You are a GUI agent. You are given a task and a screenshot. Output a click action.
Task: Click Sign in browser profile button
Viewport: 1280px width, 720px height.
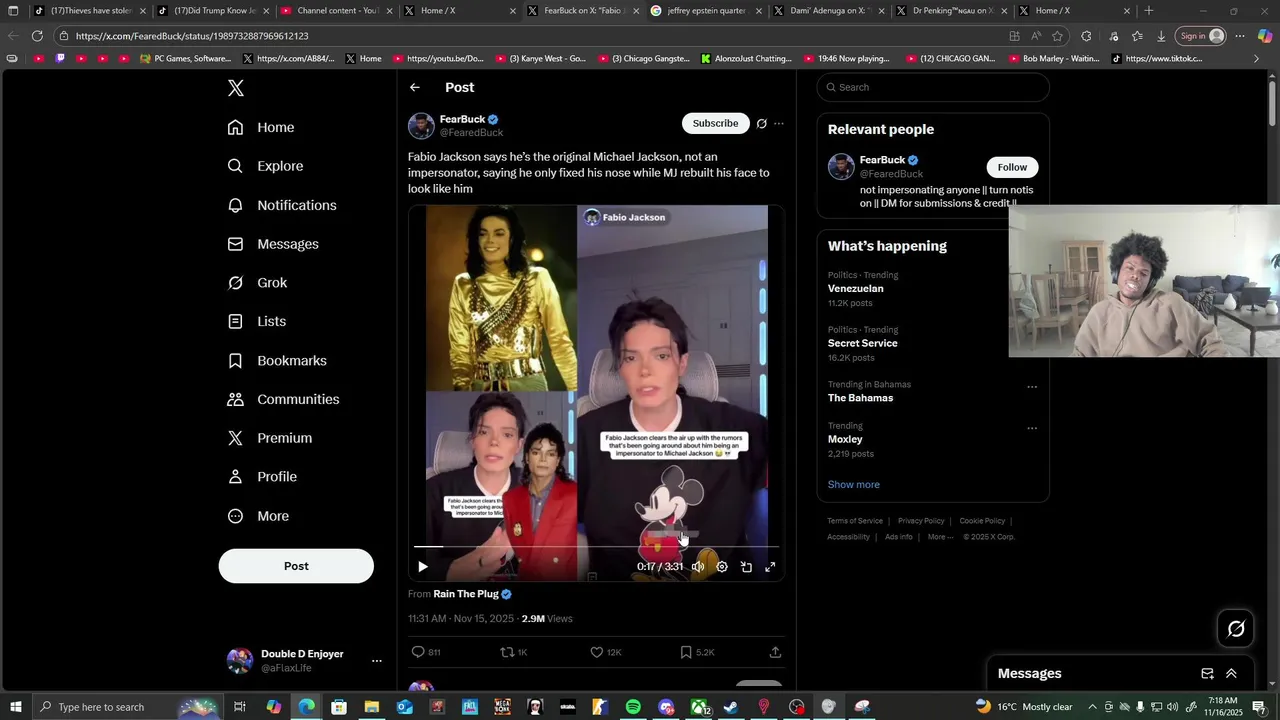click(x=1202, y=36)
